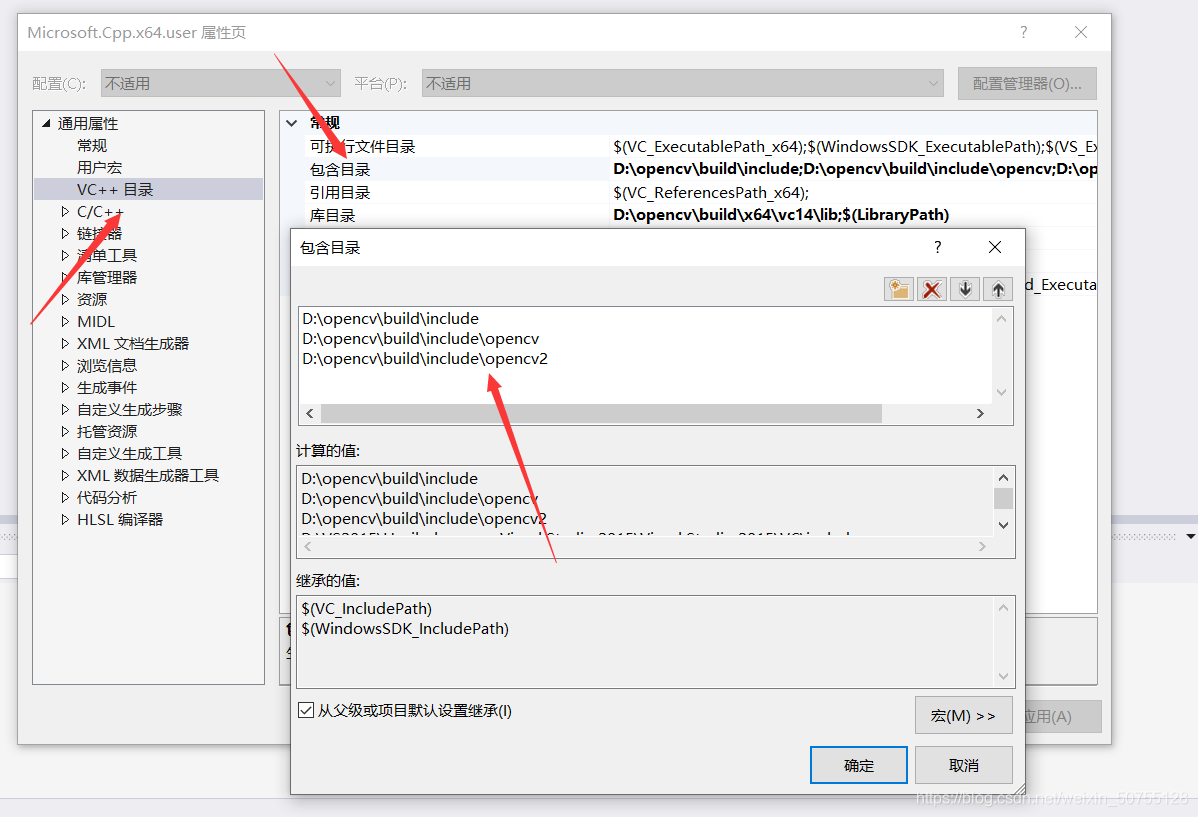Screen dimensions: 1198x817
Task: Select HLSL 编译器 in the tree
Action: [120, 520]
